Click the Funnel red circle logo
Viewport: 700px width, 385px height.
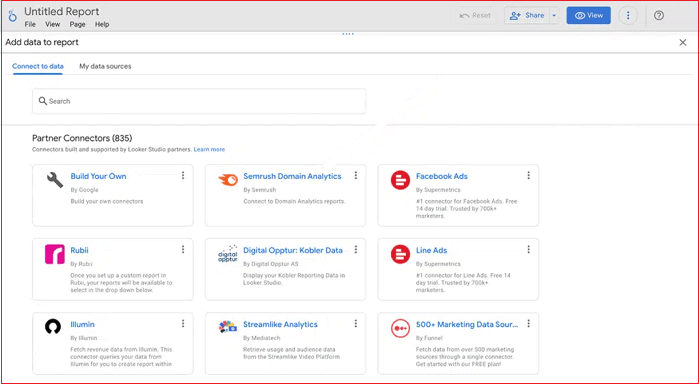point(400,329)
